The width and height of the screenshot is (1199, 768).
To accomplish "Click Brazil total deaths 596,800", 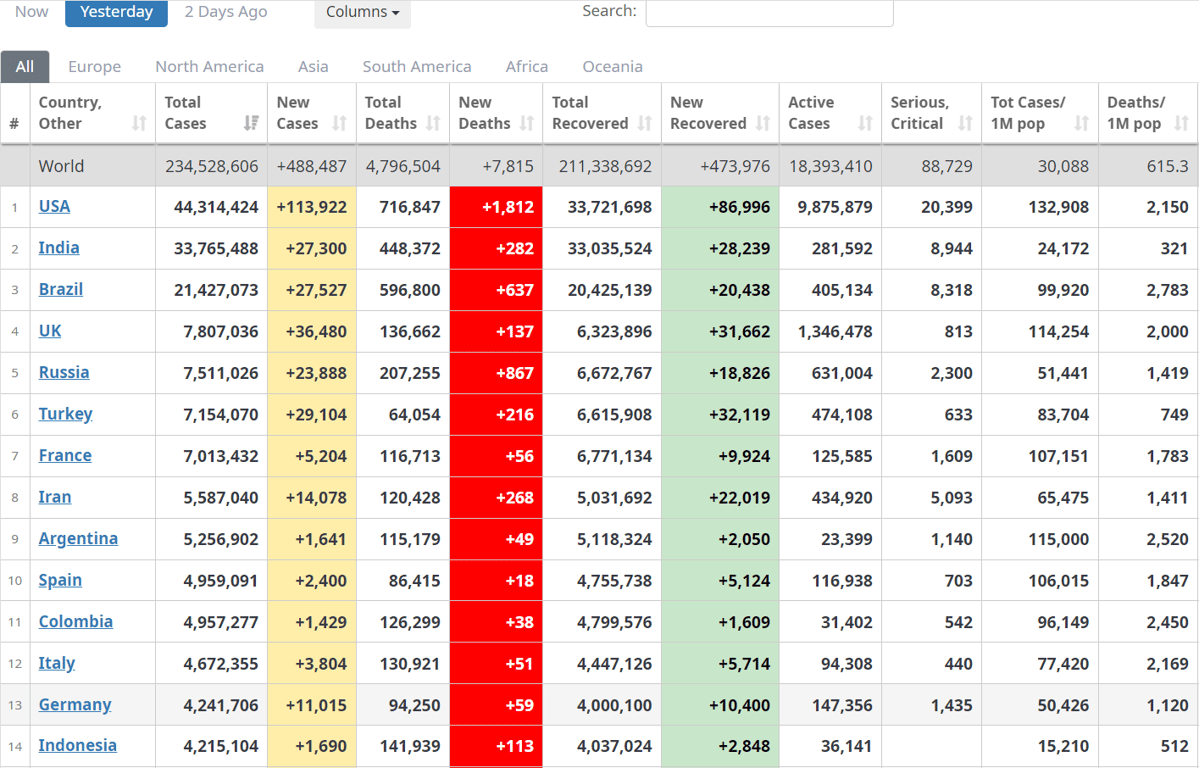I will tap(410, 291).
